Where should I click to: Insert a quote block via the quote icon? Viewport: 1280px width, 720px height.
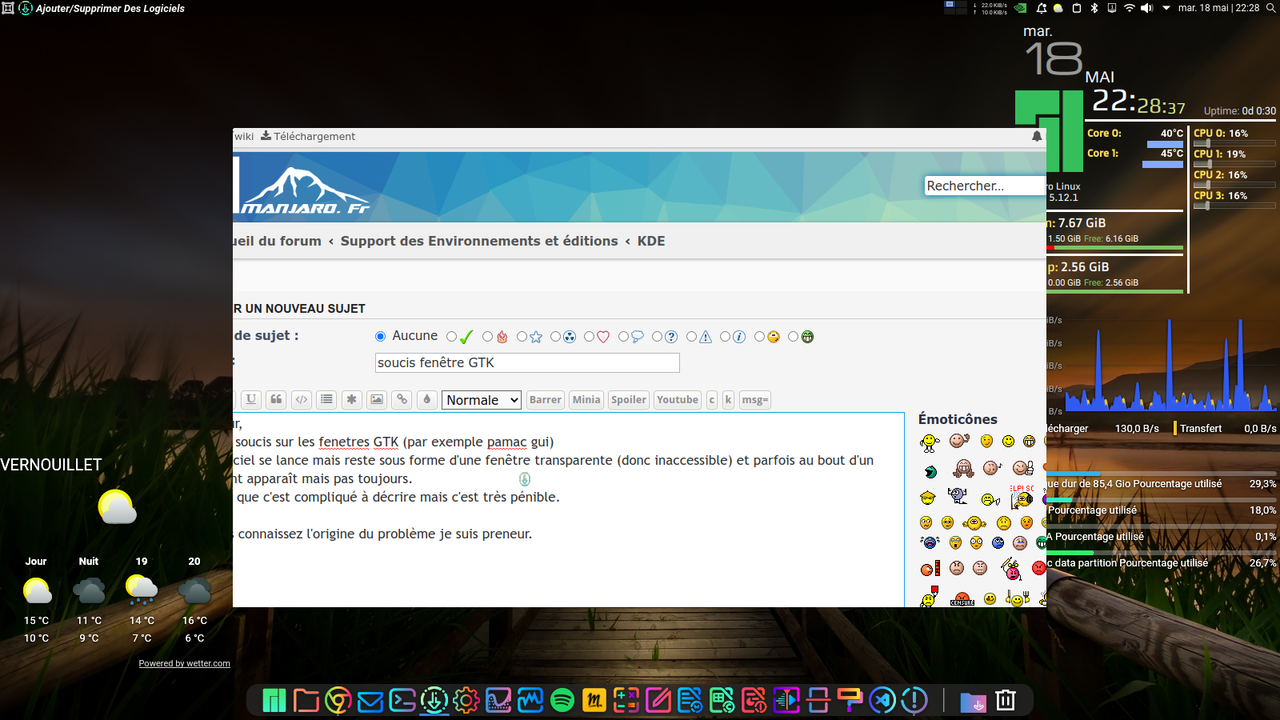[276, 399]
